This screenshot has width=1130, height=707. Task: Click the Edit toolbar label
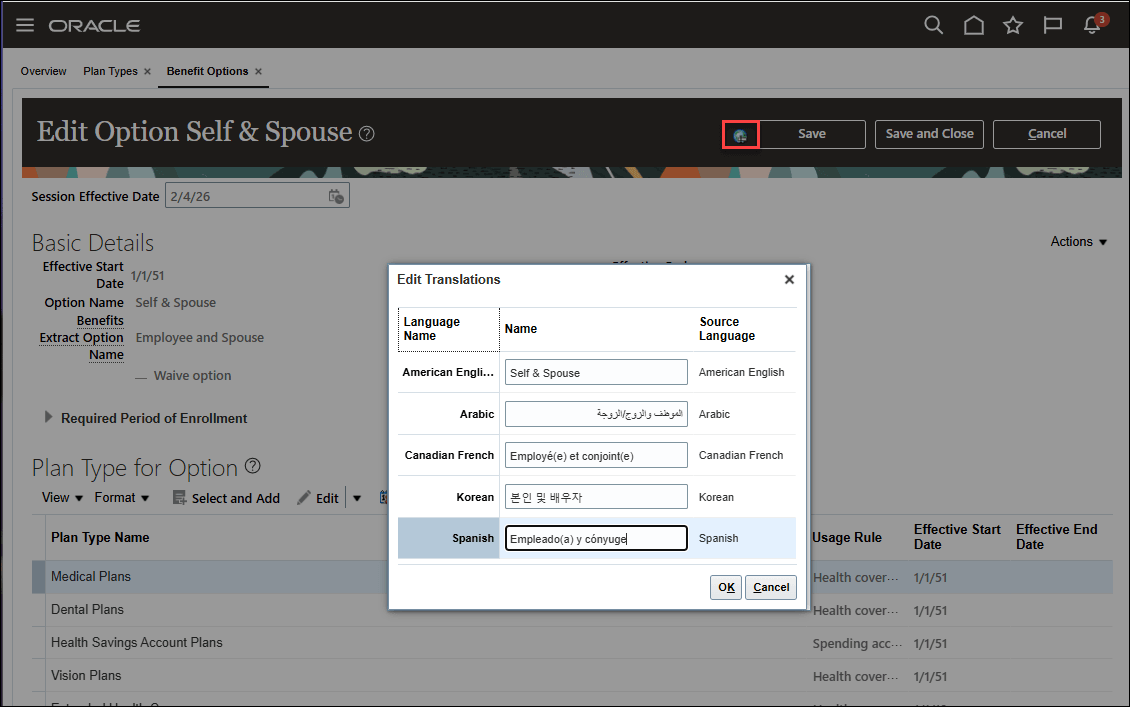click(327, 499)
